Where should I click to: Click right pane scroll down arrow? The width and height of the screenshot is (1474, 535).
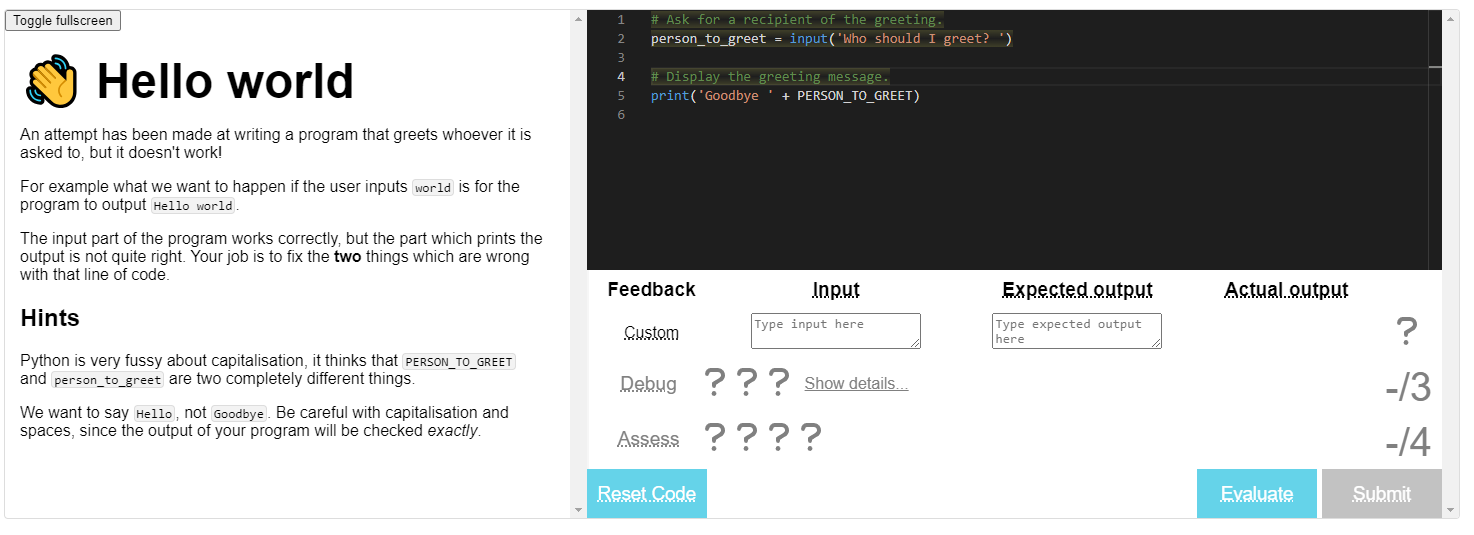pyautogui.click(x=1451, y=510)
